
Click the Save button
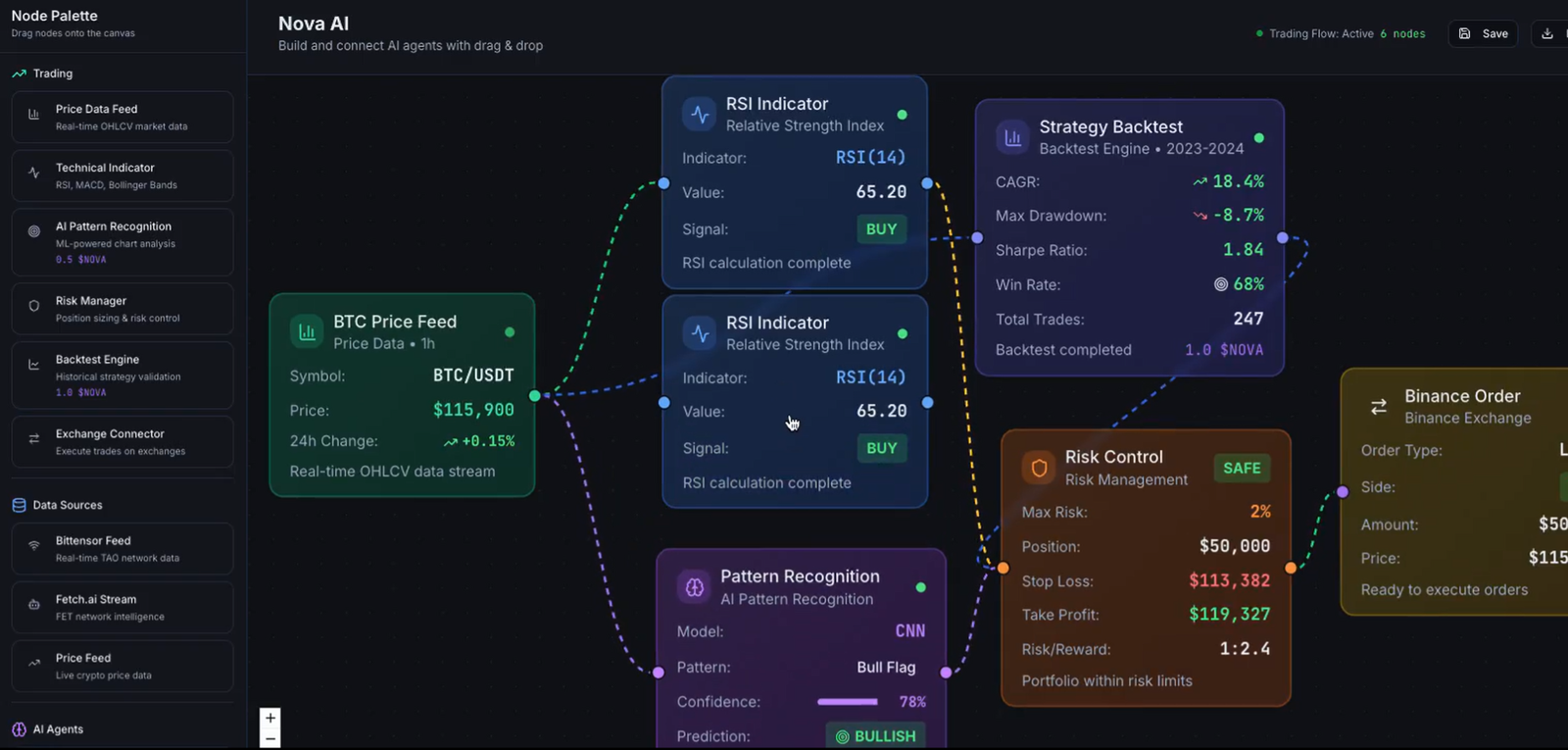1483,33
